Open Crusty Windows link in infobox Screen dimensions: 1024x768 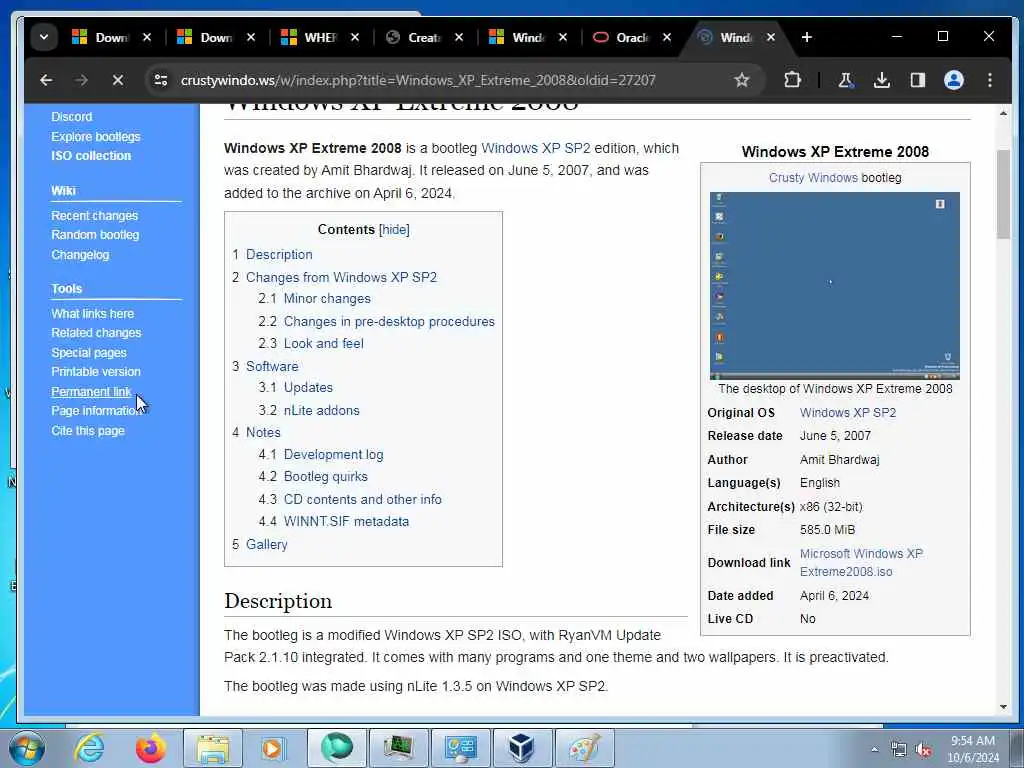point(813,178)
